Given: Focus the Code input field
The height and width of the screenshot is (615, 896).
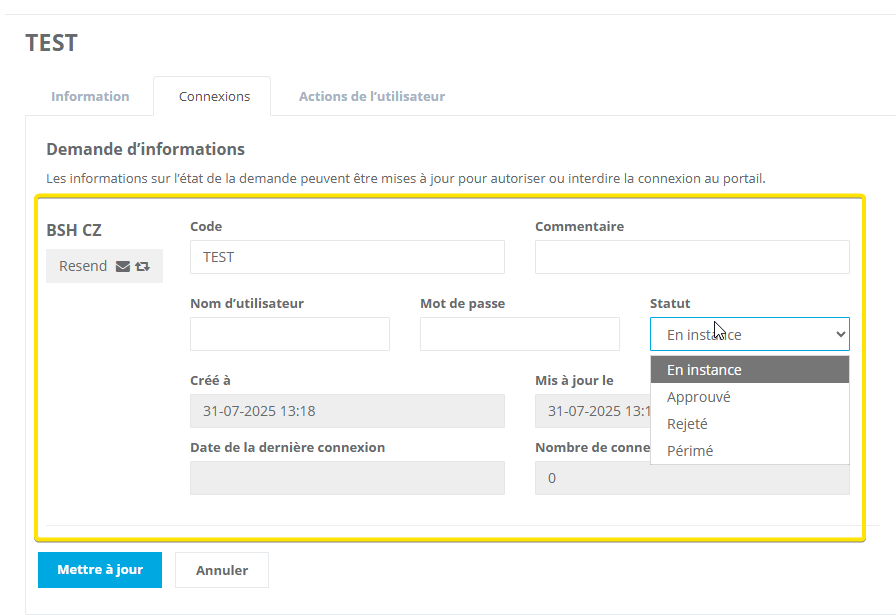Looking at the screenshot, I should point(347,257).
